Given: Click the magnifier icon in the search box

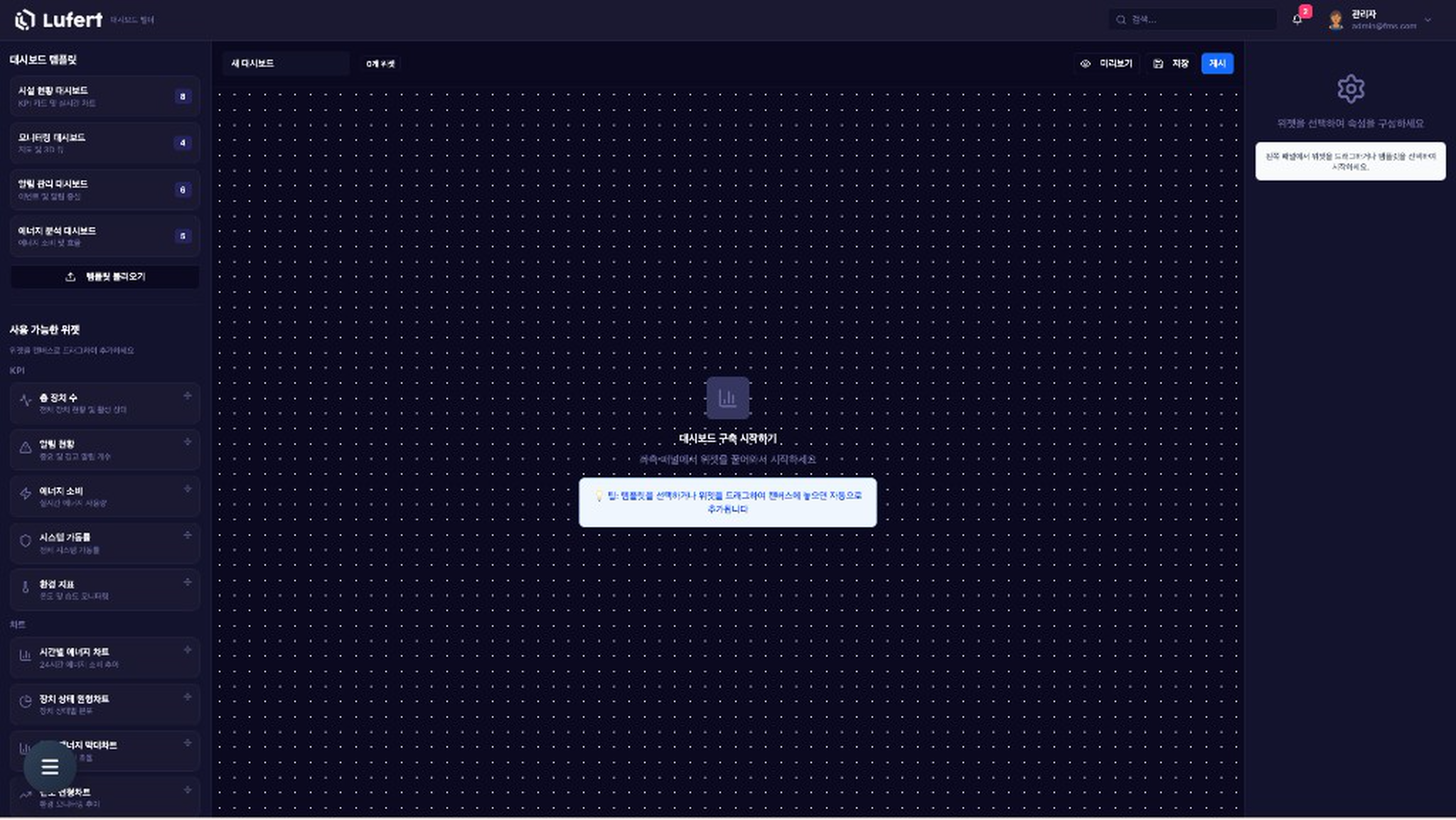Looking at the screenshot, I should click(1121, 20).
